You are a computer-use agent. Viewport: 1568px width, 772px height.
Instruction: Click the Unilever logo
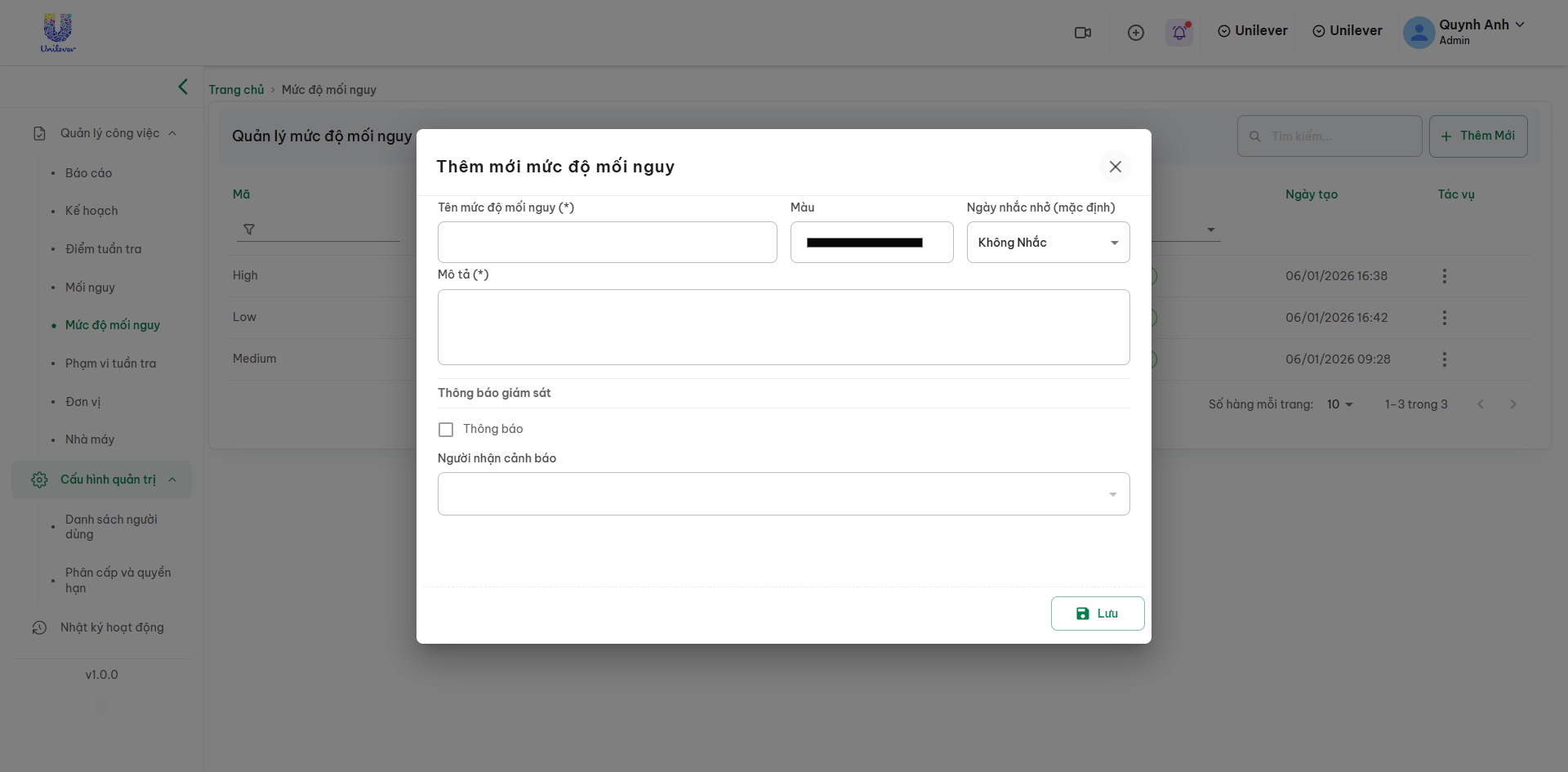click(58, 33)
